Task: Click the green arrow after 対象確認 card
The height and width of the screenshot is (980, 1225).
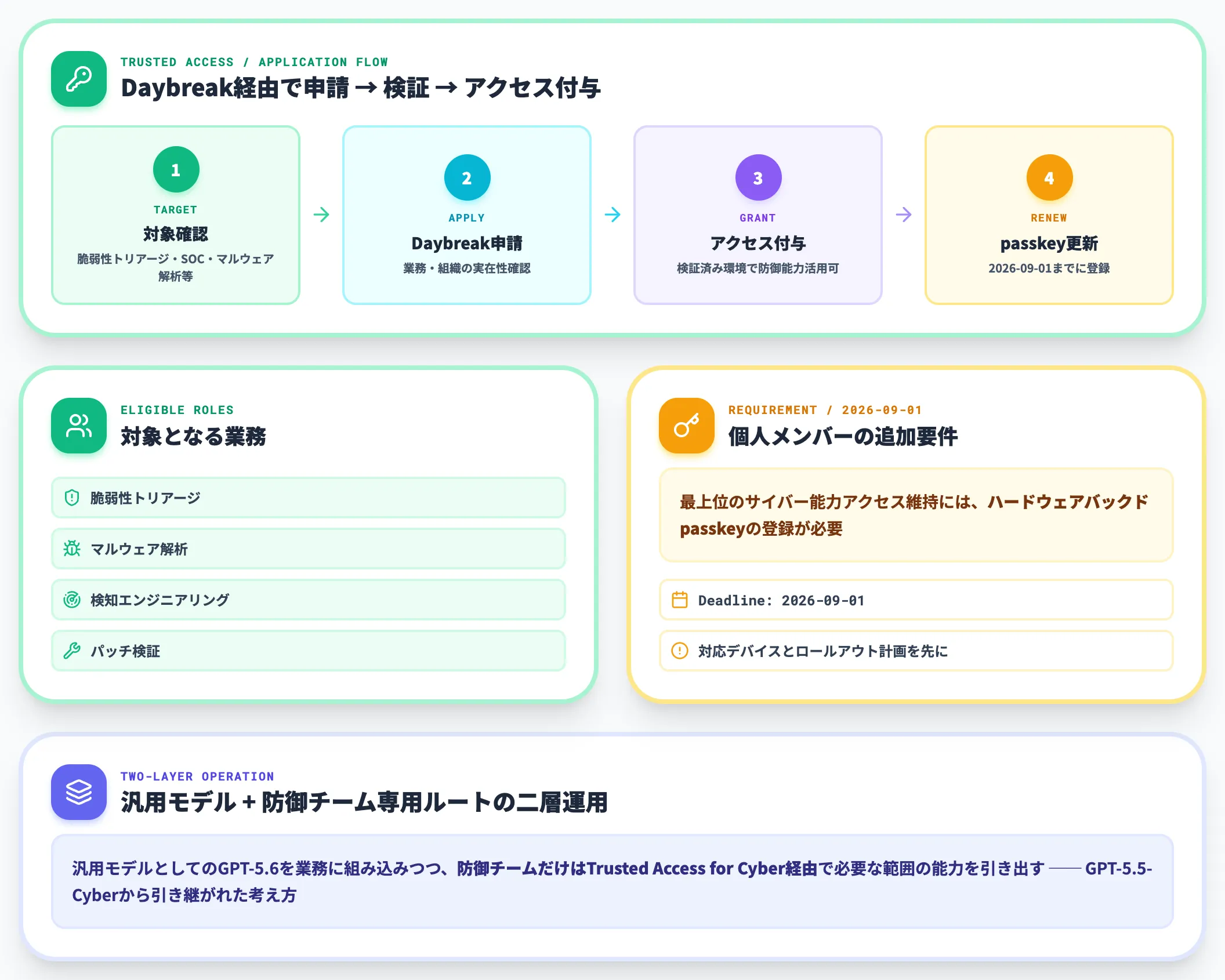Action: (321, 215)
